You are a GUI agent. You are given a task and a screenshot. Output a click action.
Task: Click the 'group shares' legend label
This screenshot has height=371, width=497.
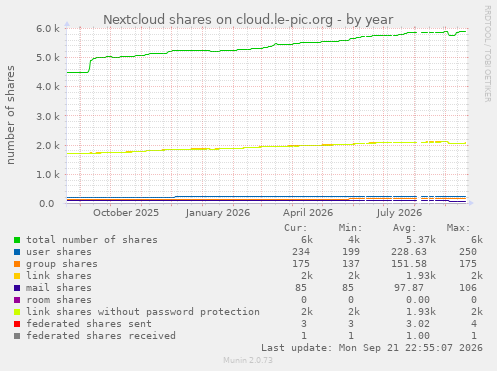pos(62,264)
